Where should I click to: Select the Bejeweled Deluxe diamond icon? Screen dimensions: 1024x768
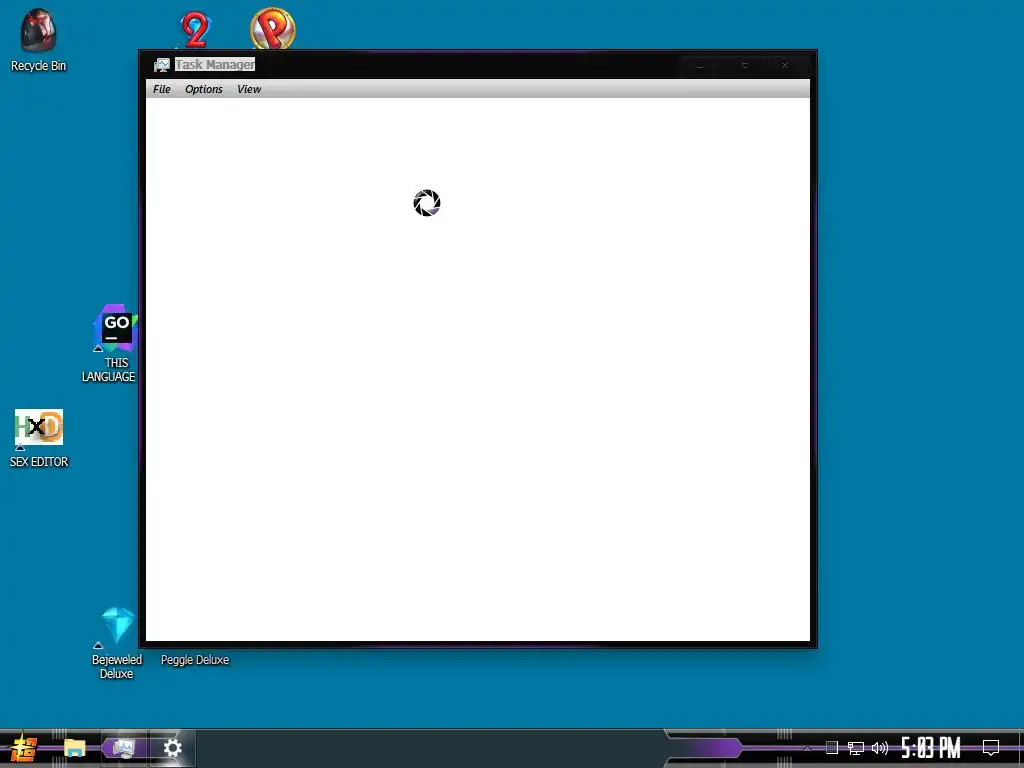pos(118,625)
